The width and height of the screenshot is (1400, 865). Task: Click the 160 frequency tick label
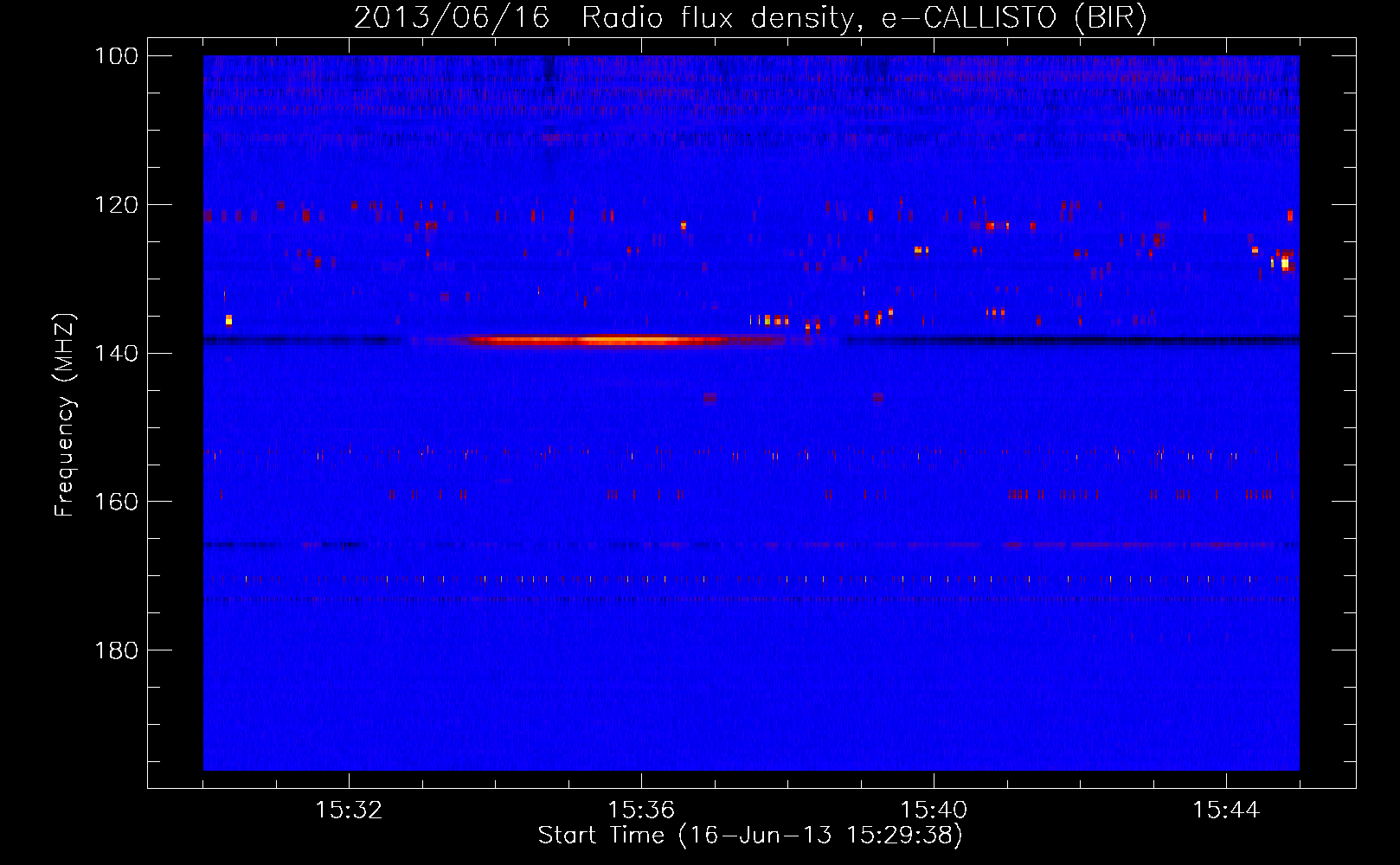pyautogui.click(x=116, y=502)
